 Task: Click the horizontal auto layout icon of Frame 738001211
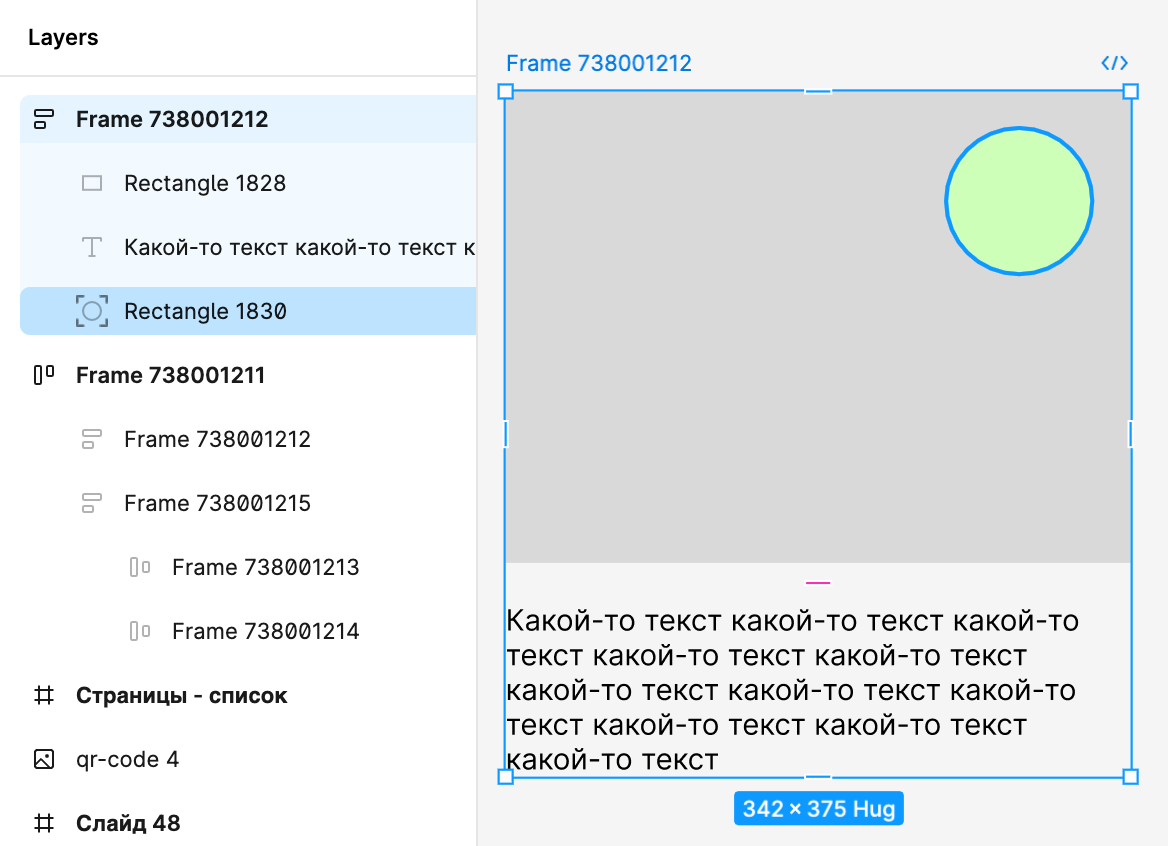click(44, 376)
